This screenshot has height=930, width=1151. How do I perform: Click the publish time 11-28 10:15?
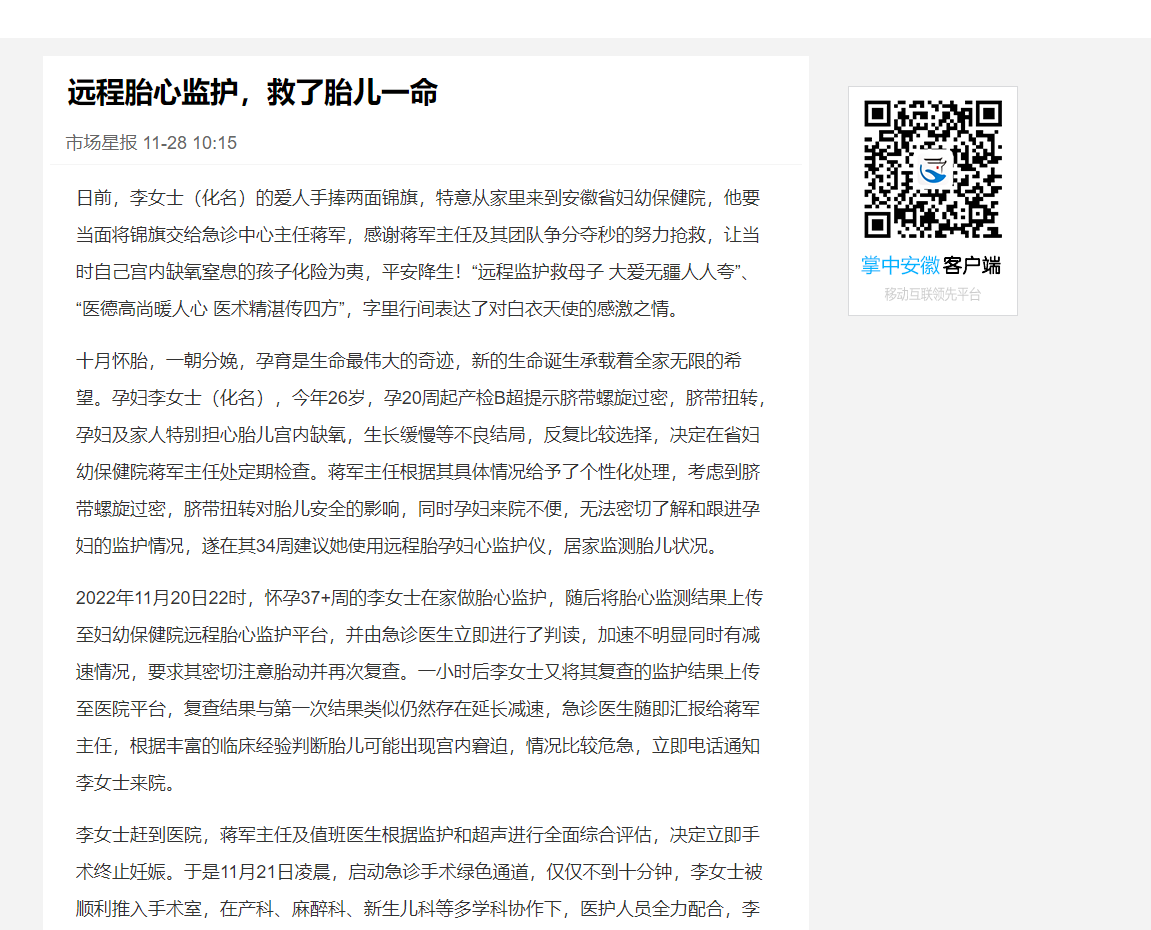point(189,142)
